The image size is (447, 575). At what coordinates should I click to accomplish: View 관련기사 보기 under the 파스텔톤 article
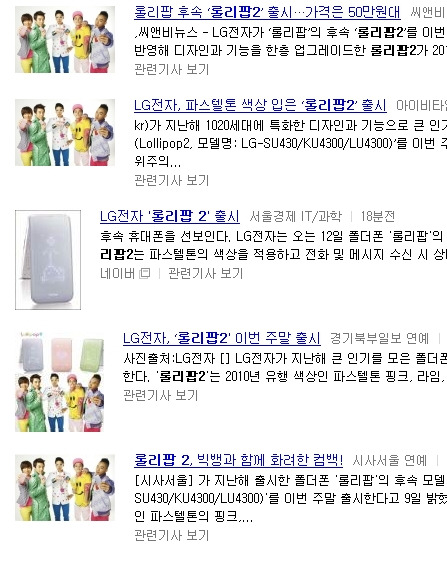pyautogui.click(x=172, y=180)
